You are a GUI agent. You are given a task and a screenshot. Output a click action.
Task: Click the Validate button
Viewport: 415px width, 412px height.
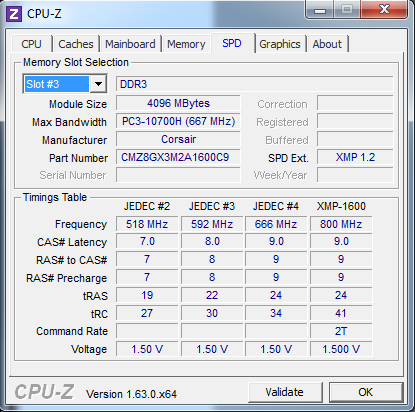click(285, 392)
